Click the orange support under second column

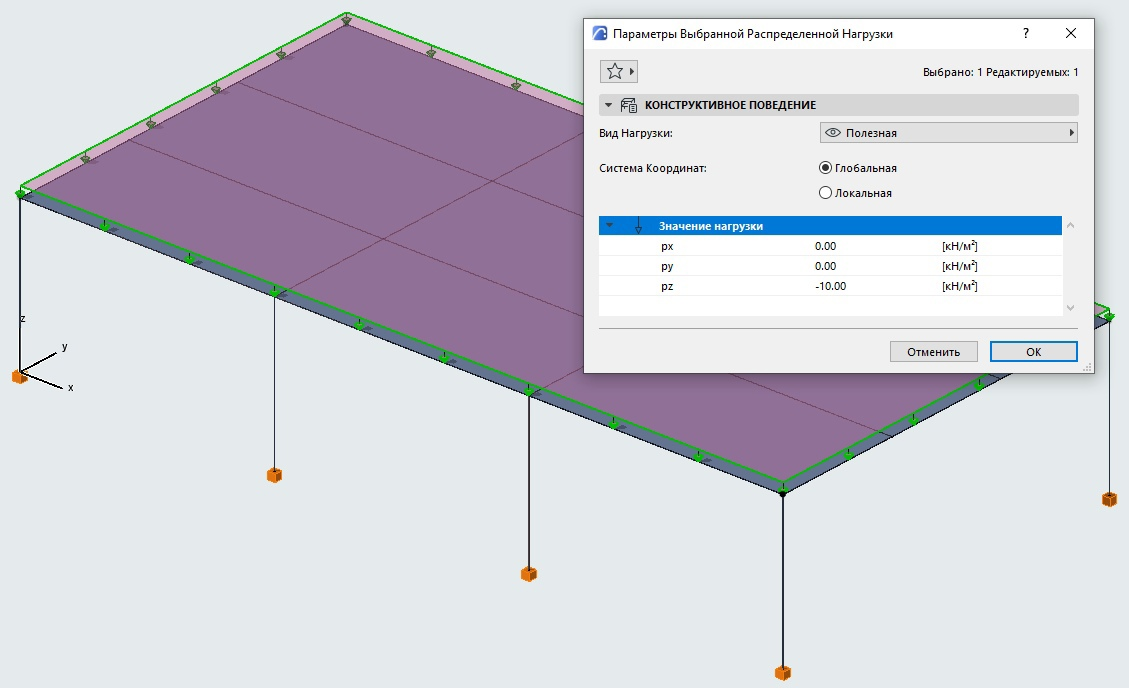(x=274, y=475)
